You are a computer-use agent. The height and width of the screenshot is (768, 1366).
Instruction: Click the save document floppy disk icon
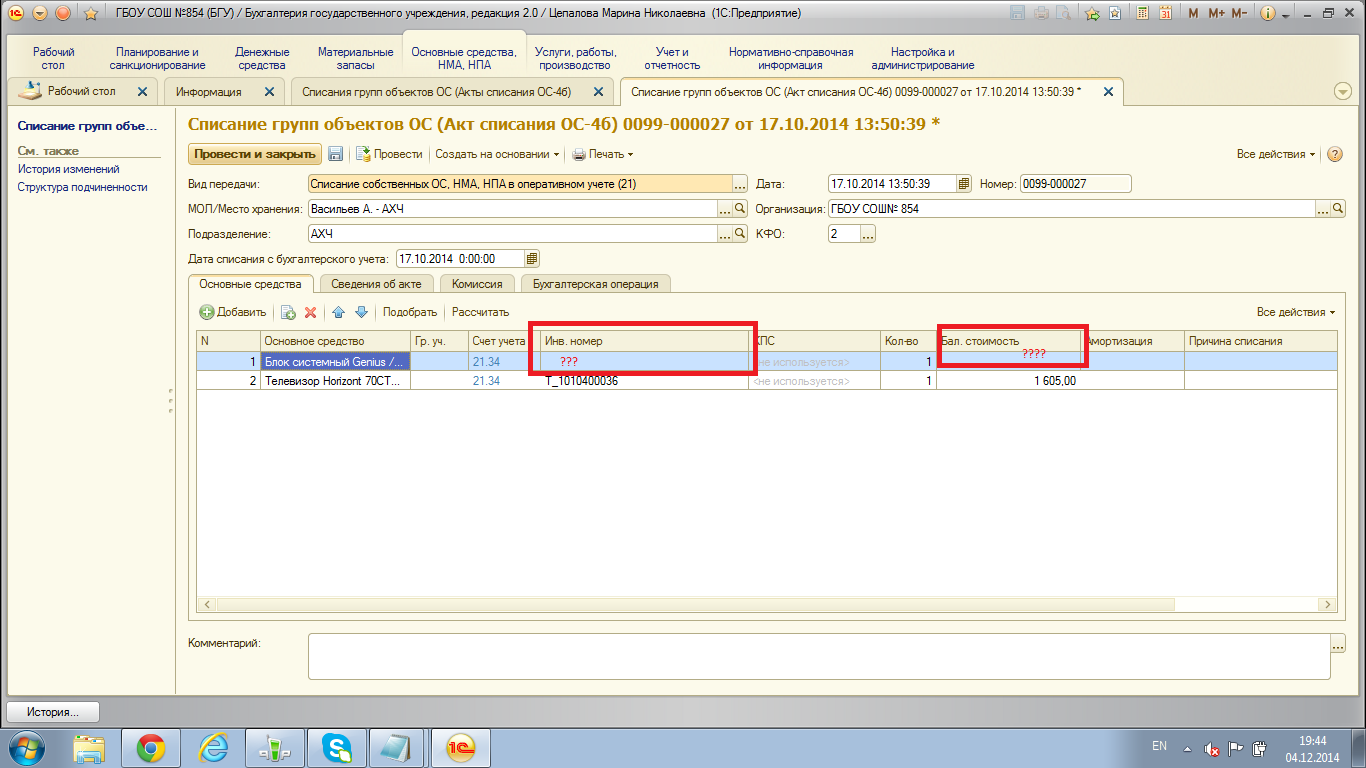pyautogui.click(x=336, y=154)
